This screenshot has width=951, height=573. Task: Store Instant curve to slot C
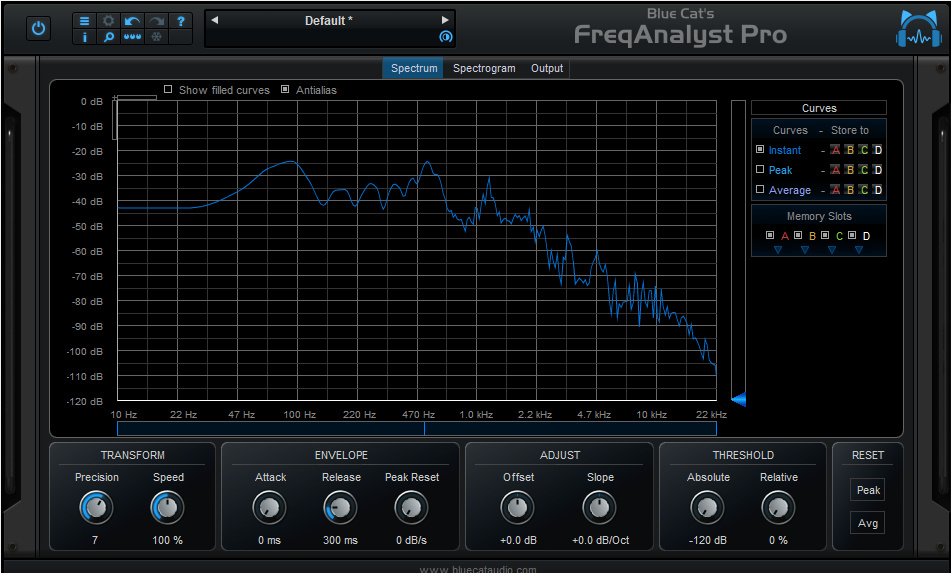(864, 150)
